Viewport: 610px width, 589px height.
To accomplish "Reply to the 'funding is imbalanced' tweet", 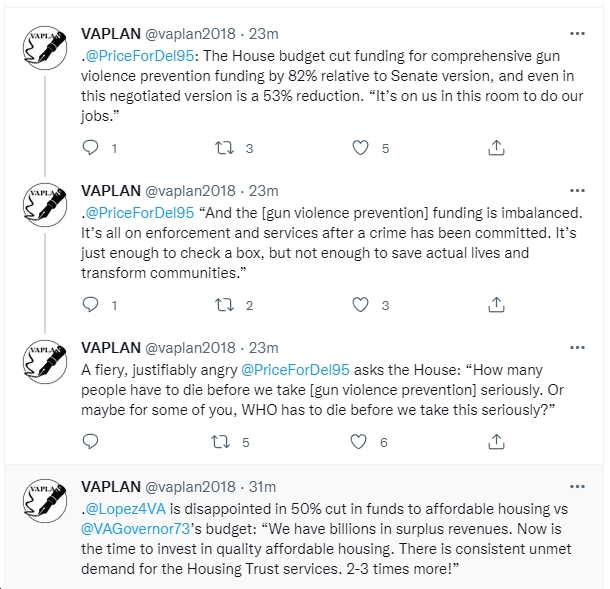I will tap(91, 305).
